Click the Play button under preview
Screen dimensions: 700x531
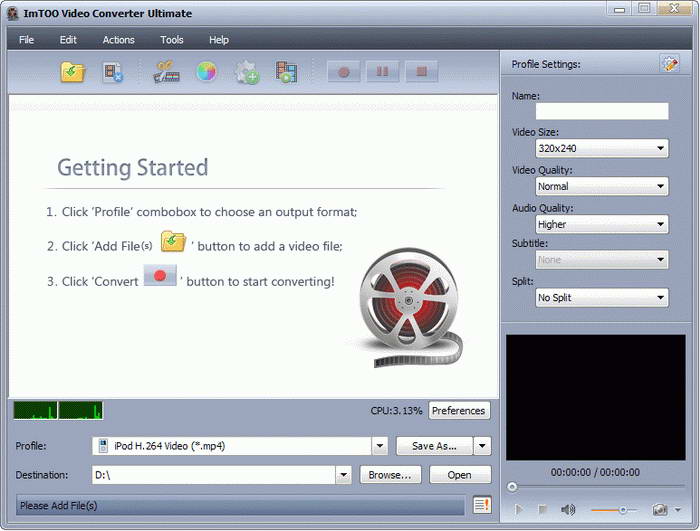coord(519,509)
